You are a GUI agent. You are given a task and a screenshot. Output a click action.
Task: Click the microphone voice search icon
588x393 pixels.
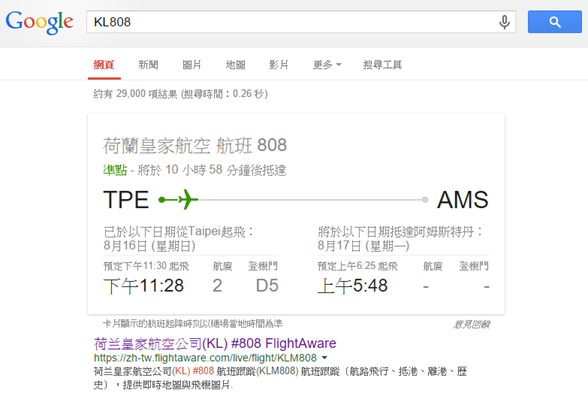(x=504, y=22)
